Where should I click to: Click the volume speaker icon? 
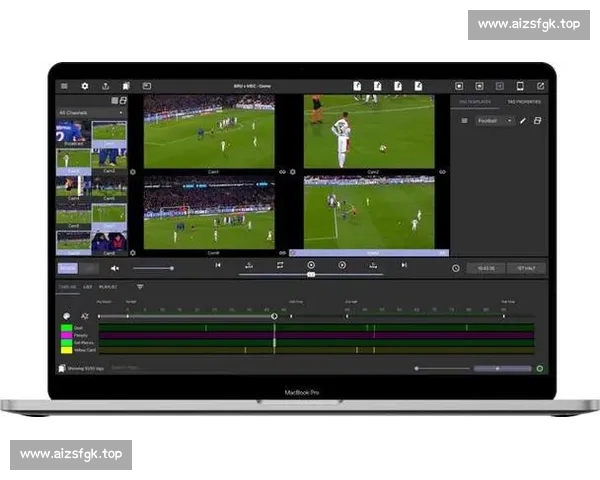tap(114, 268)
